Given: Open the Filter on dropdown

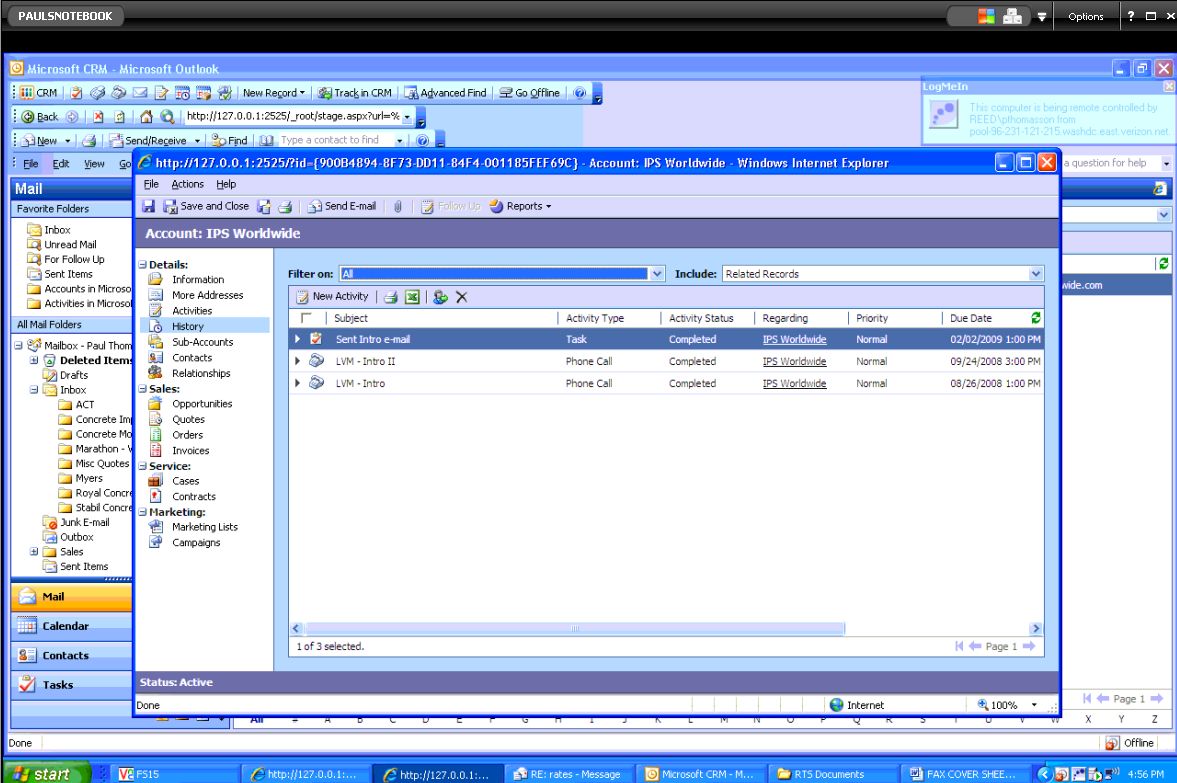Looking at the screenshot, I should (657, 274).
